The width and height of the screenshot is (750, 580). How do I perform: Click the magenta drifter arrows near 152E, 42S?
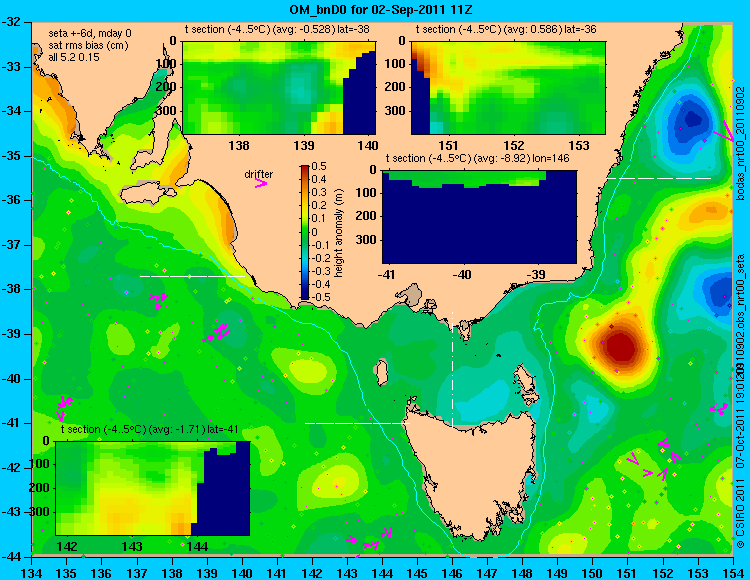click(655, 460)
